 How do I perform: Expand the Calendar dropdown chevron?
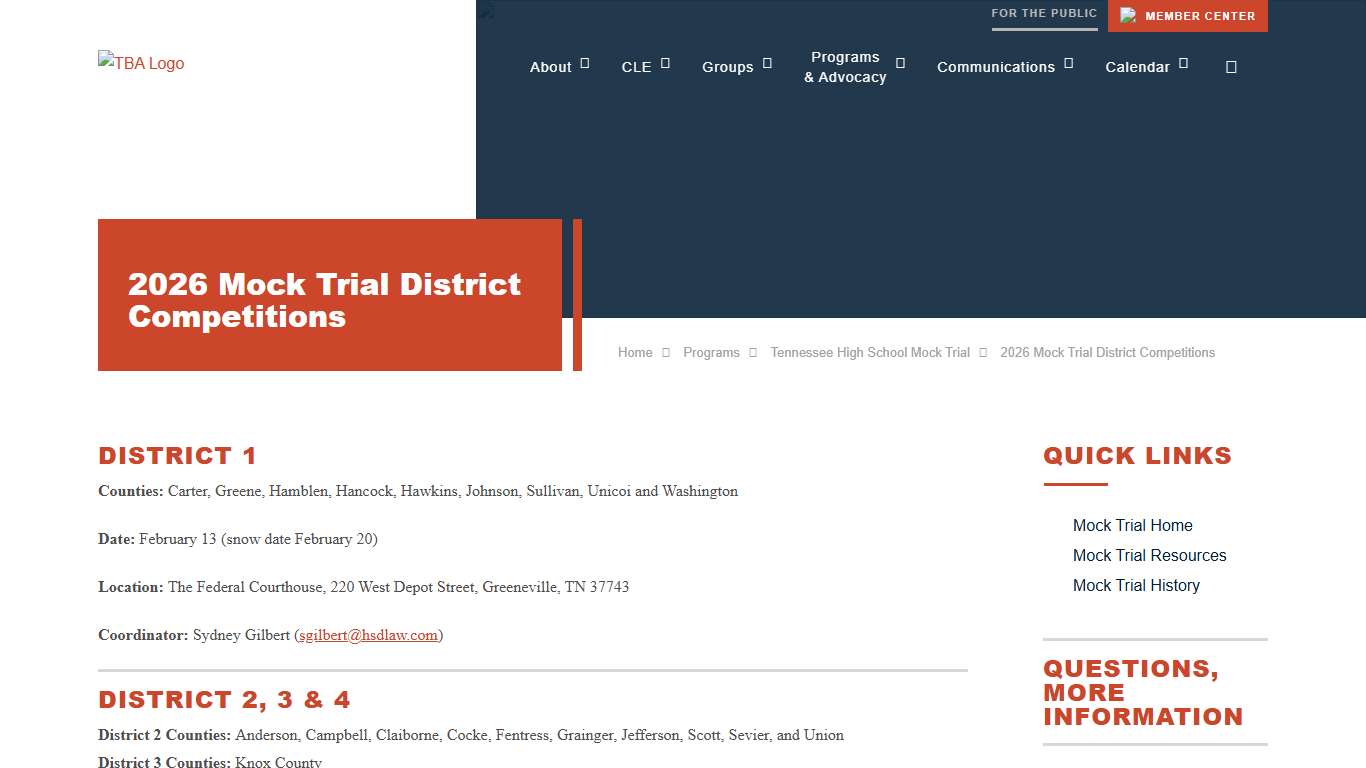pyautogui.click(x=1182, y=61)
